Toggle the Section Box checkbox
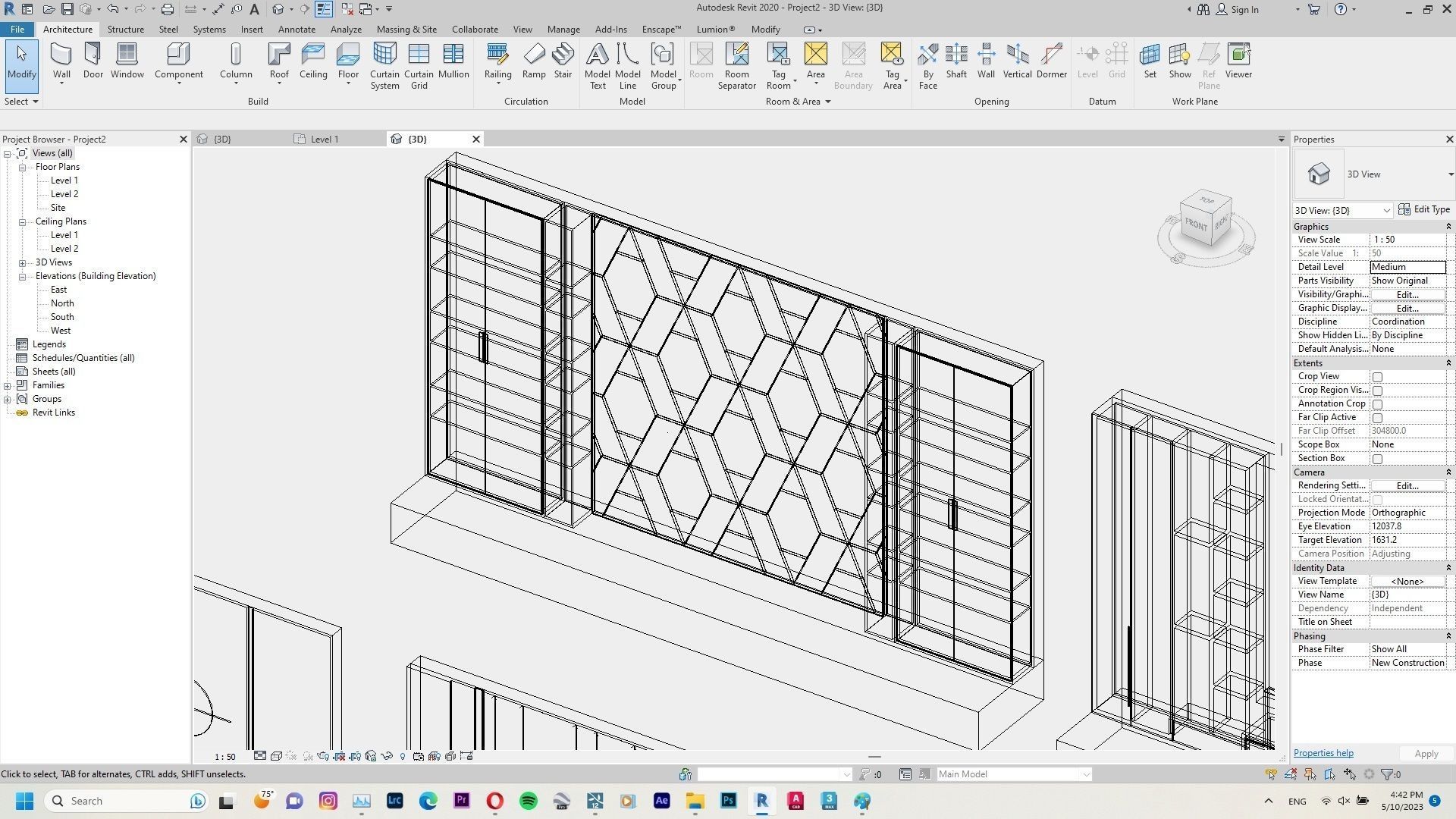 pyautogui.click(x=1377, y=459)
